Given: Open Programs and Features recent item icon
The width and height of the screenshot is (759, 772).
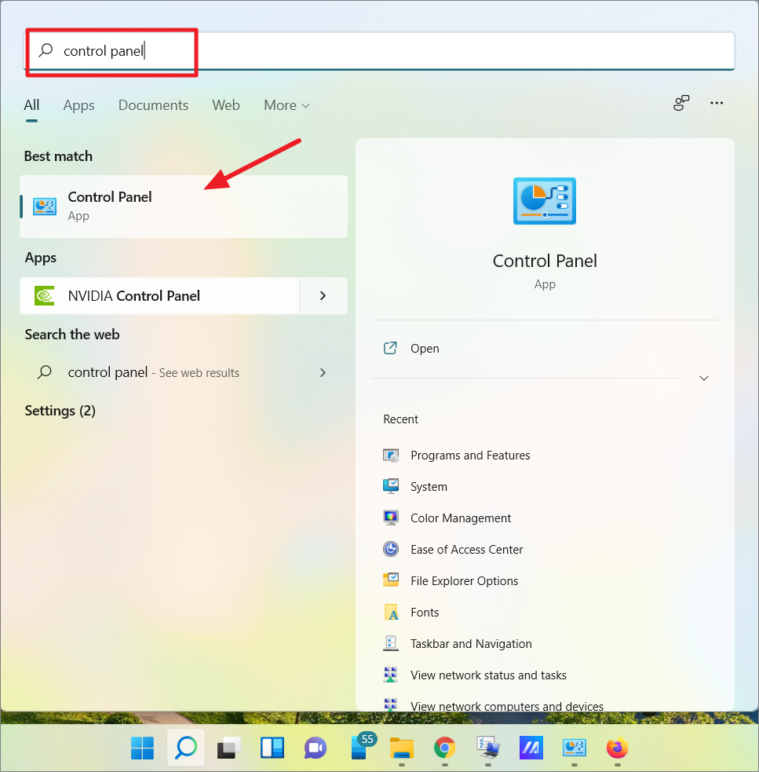Looking at the screenshot, I should (x=391, y=455).
